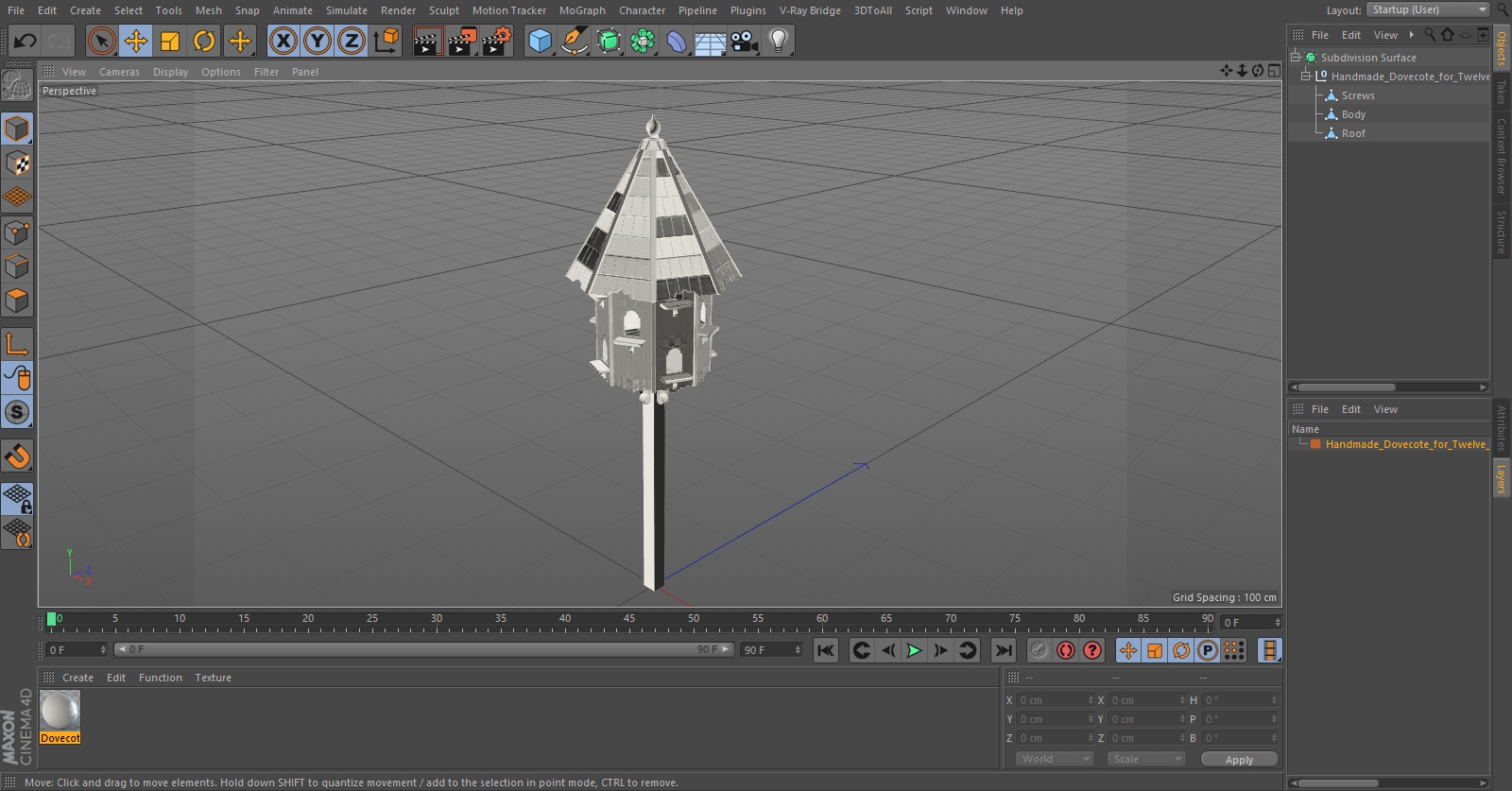Toggle Position keyframe recording
The image size is (1512, 791).
tap(1128, 650)
